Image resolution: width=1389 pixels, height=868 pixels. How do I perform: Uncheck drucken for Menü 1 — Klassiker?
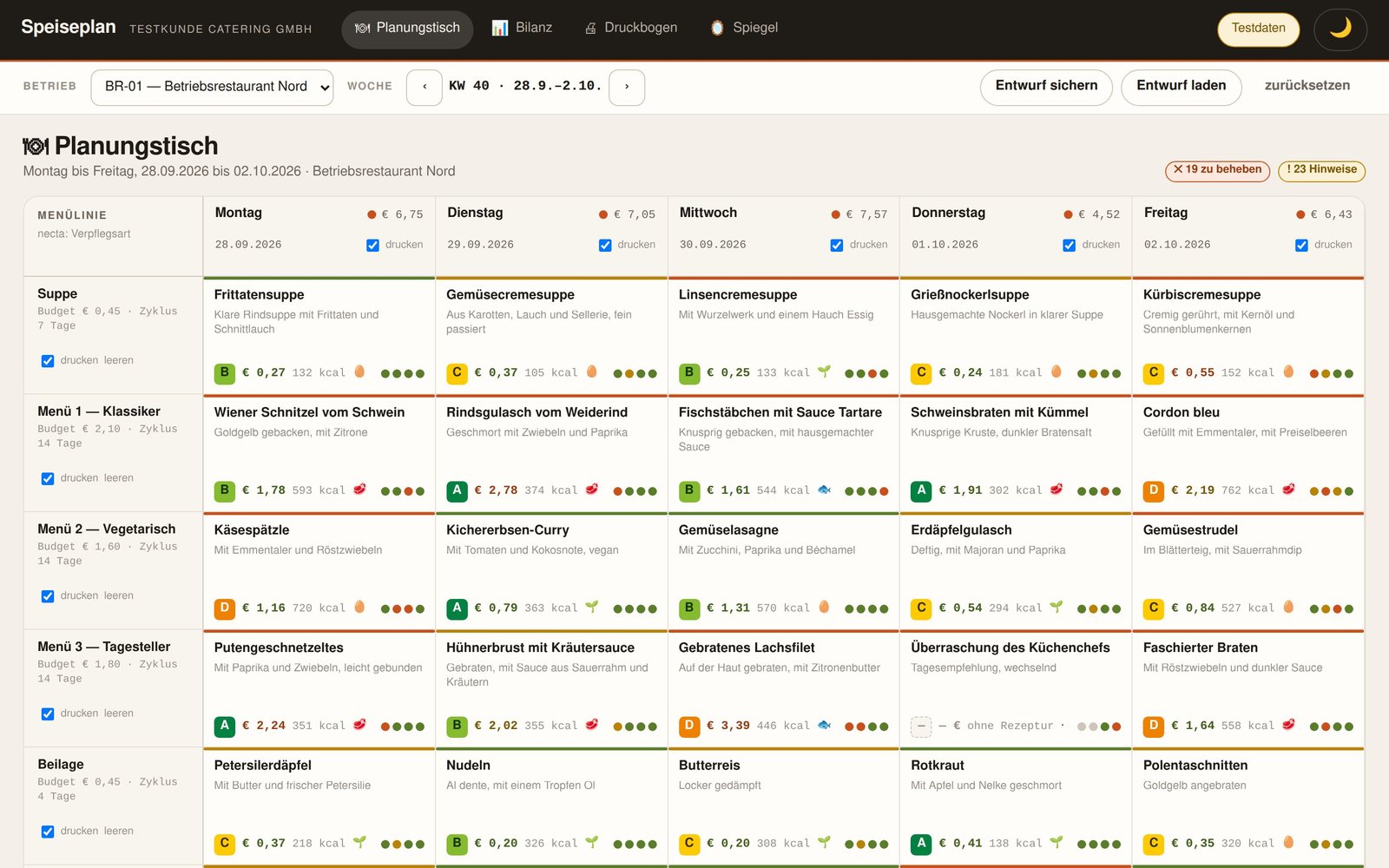[48, 478]
